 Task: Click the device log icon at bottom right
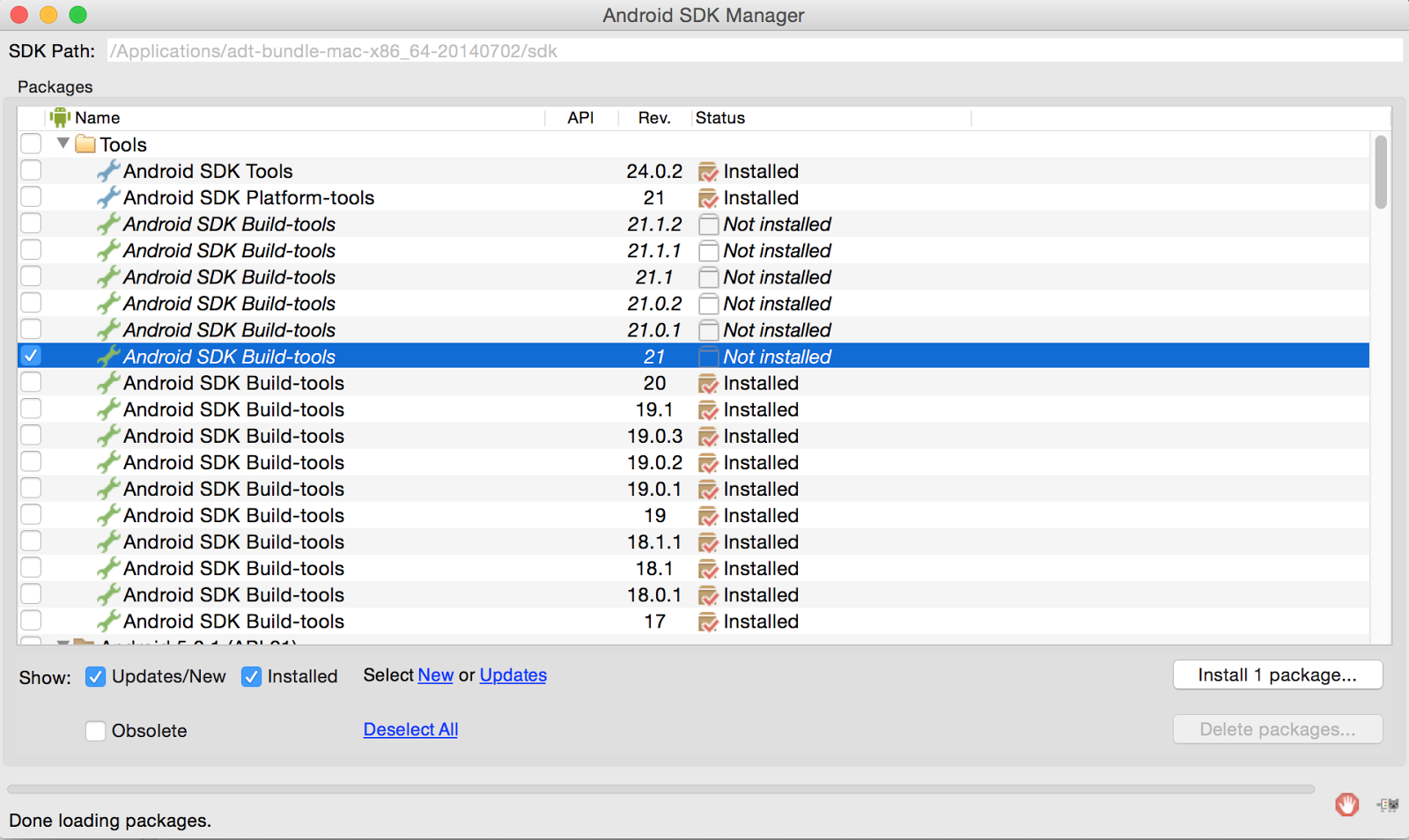(x=1389, y=805)
